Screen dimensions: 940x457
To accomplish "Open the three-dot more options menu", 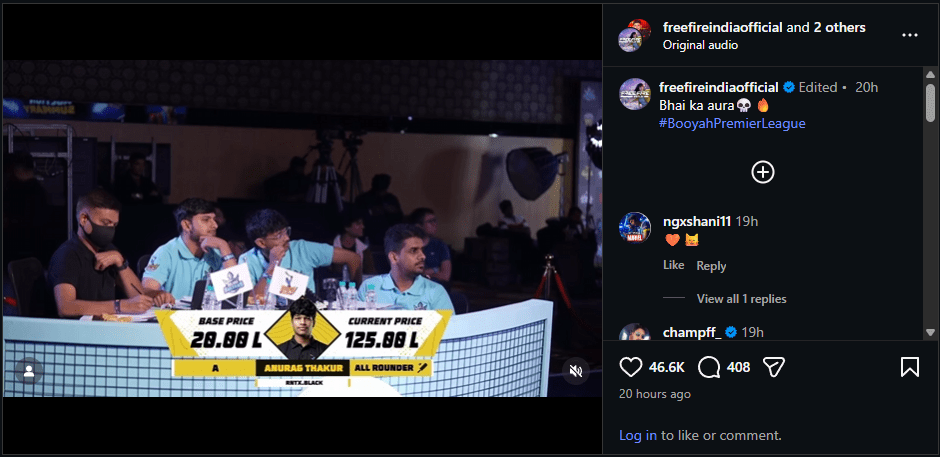I will click(x=909, y=35).
